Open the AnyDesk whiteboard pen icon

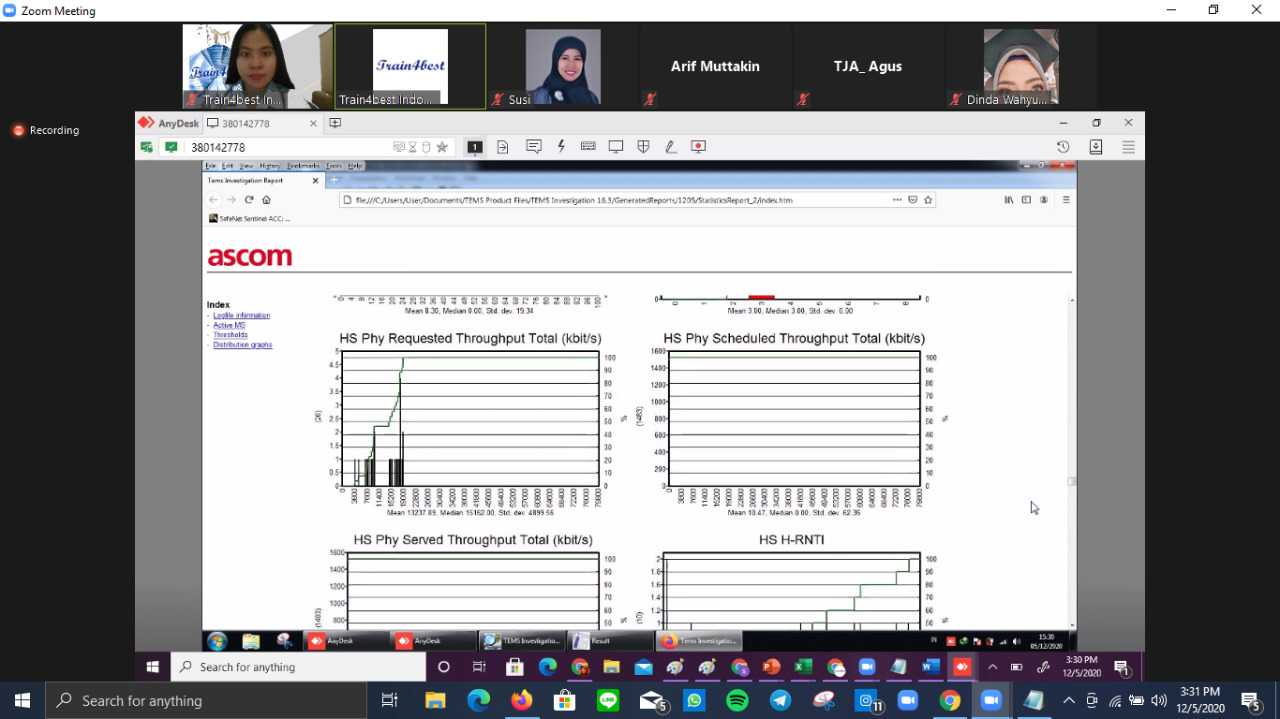click(x=670, y=147)
